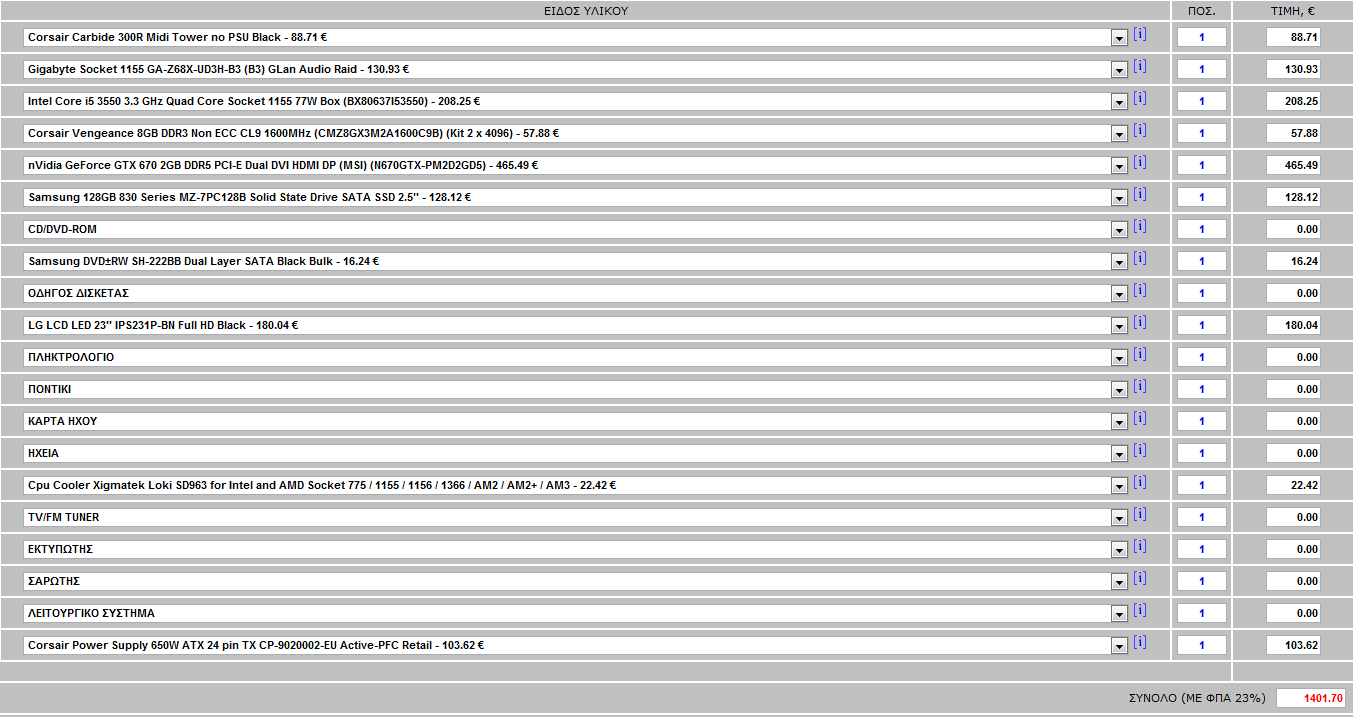
Task: Click price field showing 88.71
Action: coord(1293,38)
